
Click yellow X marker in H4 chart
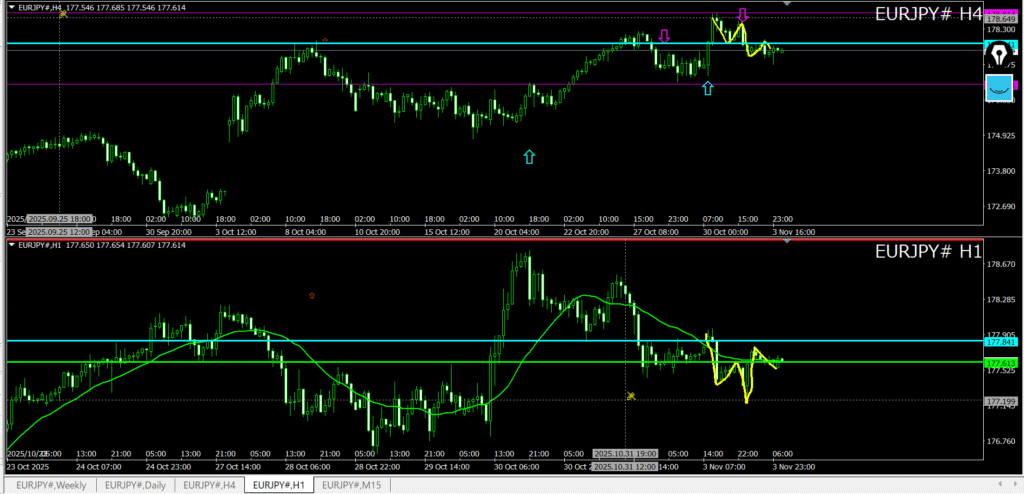[63, 14]
